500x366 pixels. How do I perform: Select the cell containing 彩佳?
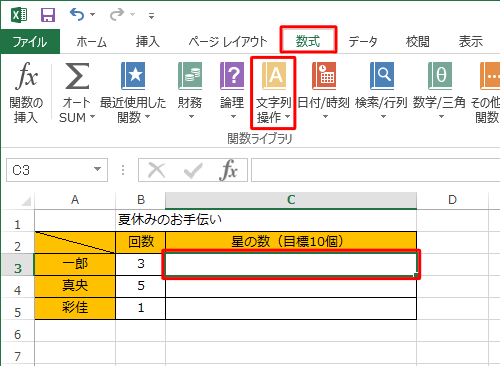pyautogui.click(x=75, y=308)
